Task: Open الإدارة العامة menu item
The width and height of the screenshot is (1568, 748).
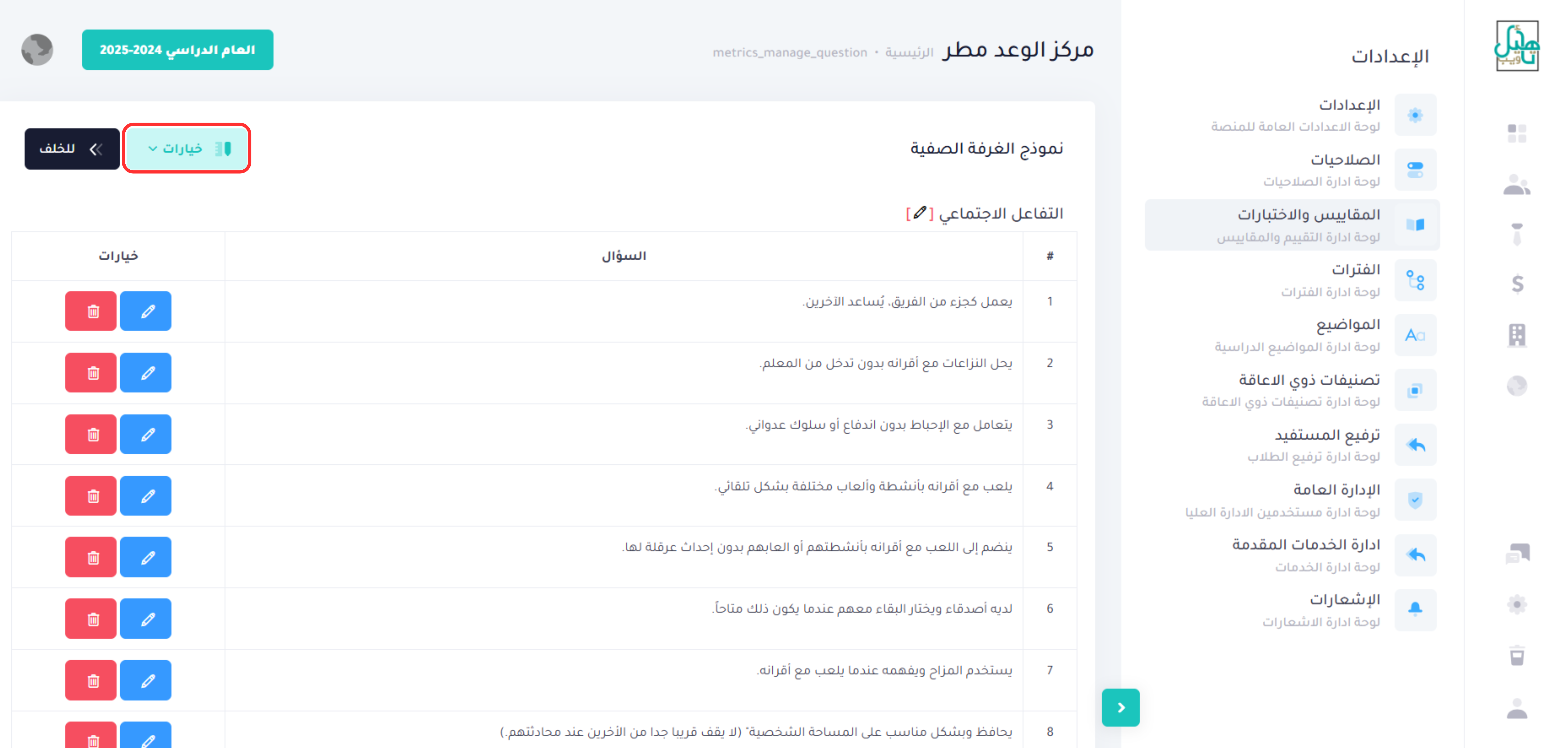Action: [1292, 500]
